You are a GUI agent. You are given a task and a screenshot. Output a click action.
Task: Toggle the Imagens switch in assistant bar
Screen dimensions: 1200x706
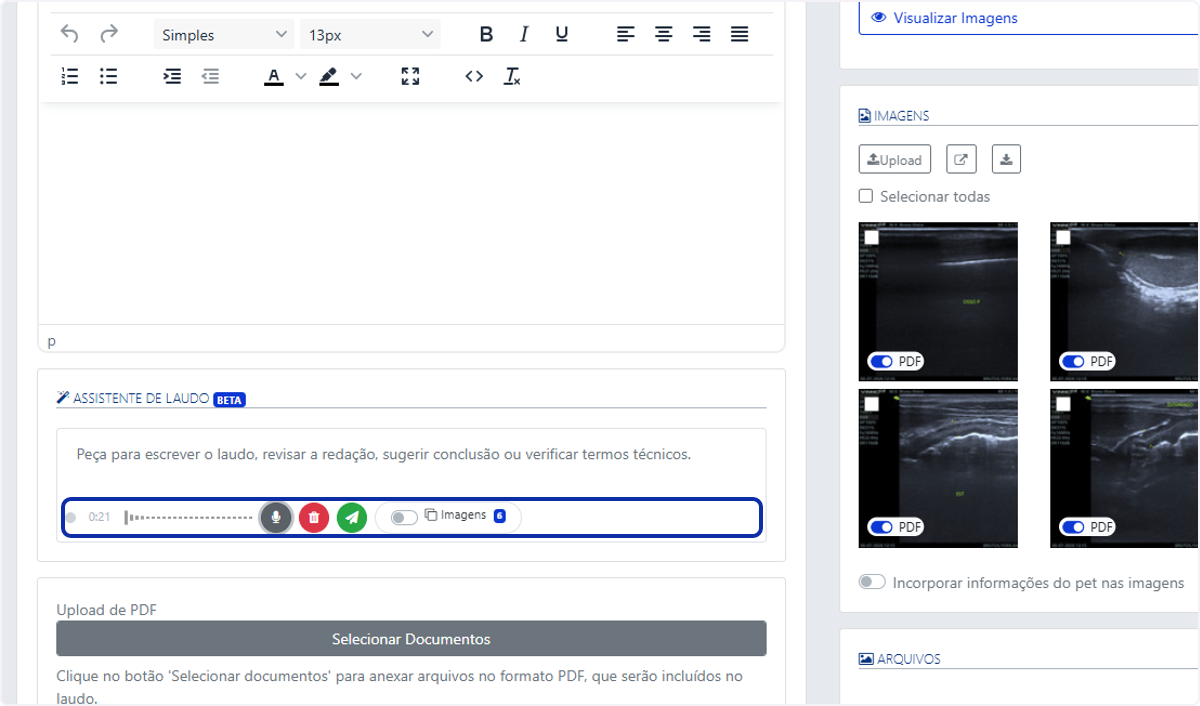pos(404,517)
